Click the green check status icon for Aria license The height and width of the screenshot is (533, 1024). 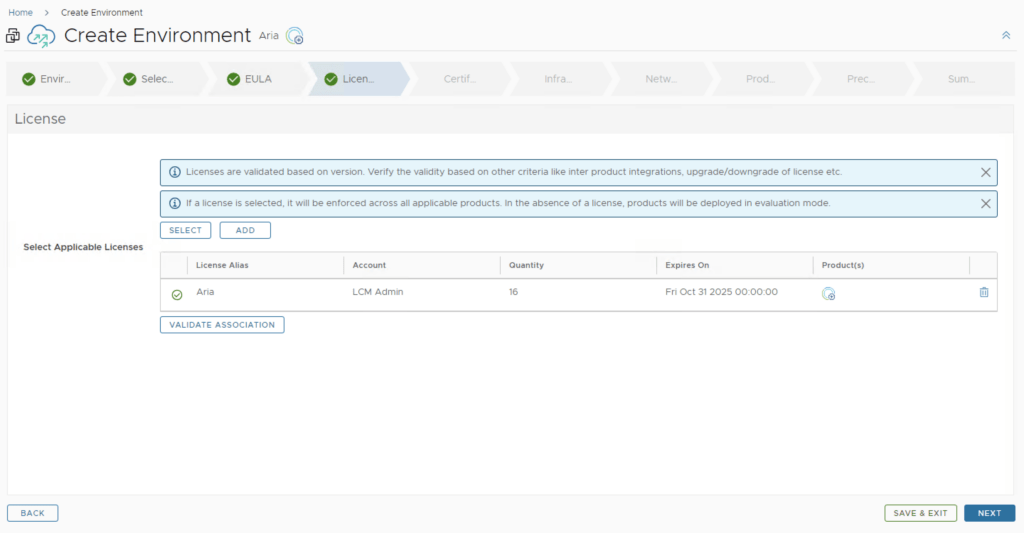[x=177, y=294]
